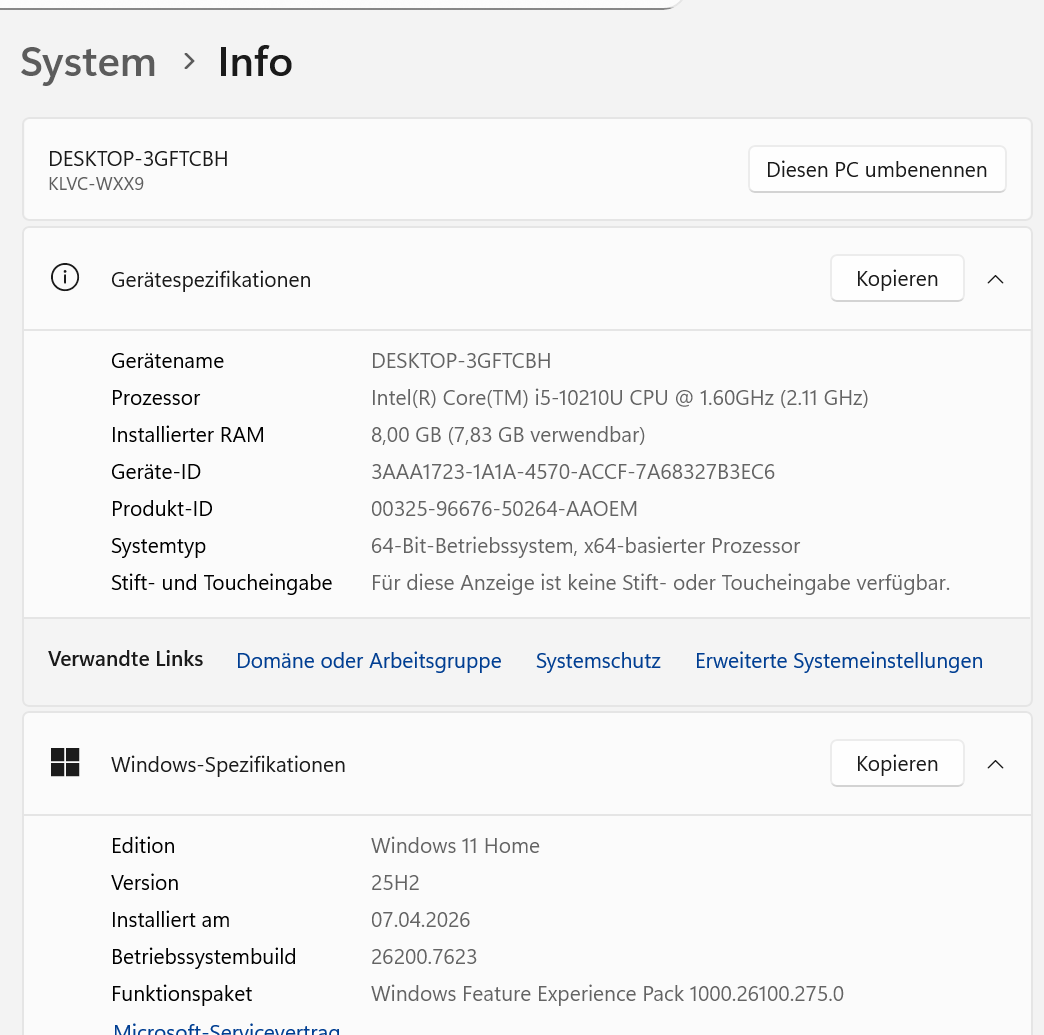Select the Gerätespezifikationen header title
The height and width of the screenshot is (1035, 1044).
pos(210,280)
